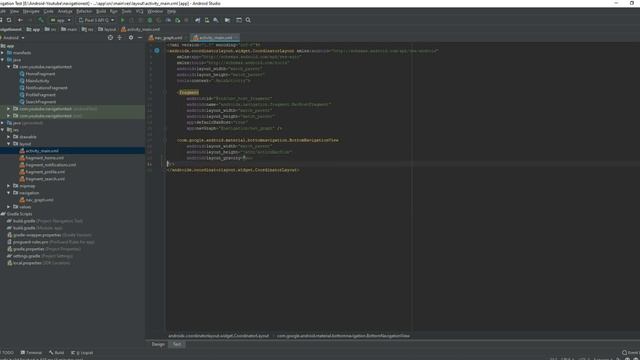
Task: Open the Run menu
Action: coord(114,11)
